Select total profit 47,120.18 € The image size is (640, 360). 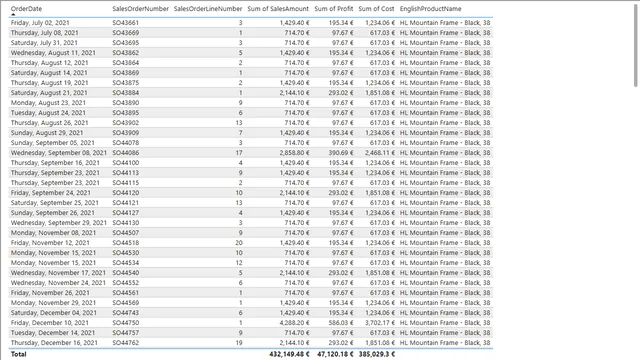click(x=335, y=354)
